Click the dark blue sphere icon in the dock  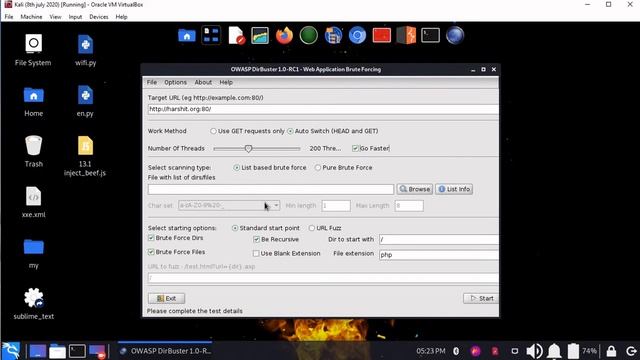(x=455, y=36)
